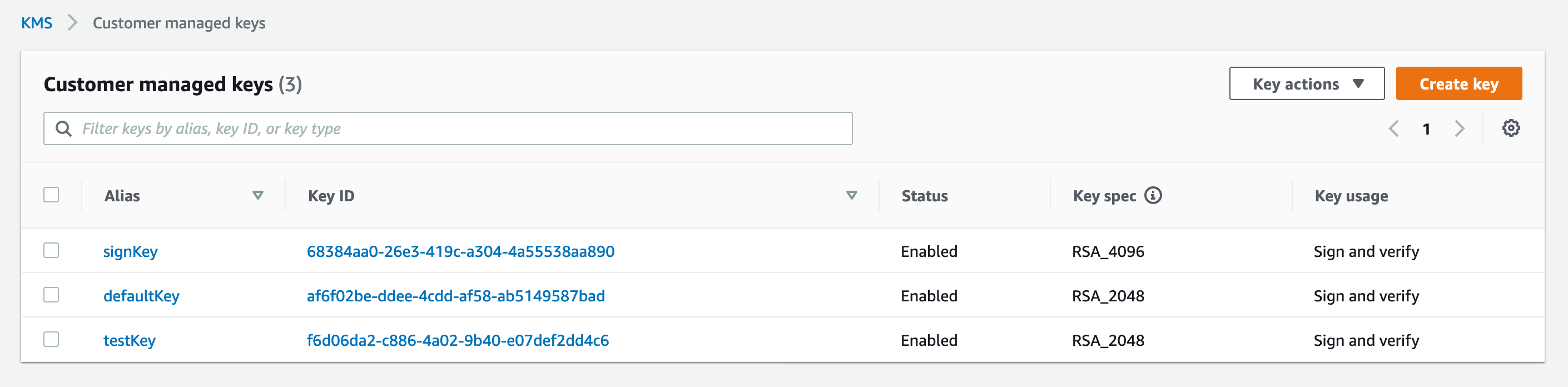1568x387 pixels.
Task: Open the testKey alias link
Action: 129,340
